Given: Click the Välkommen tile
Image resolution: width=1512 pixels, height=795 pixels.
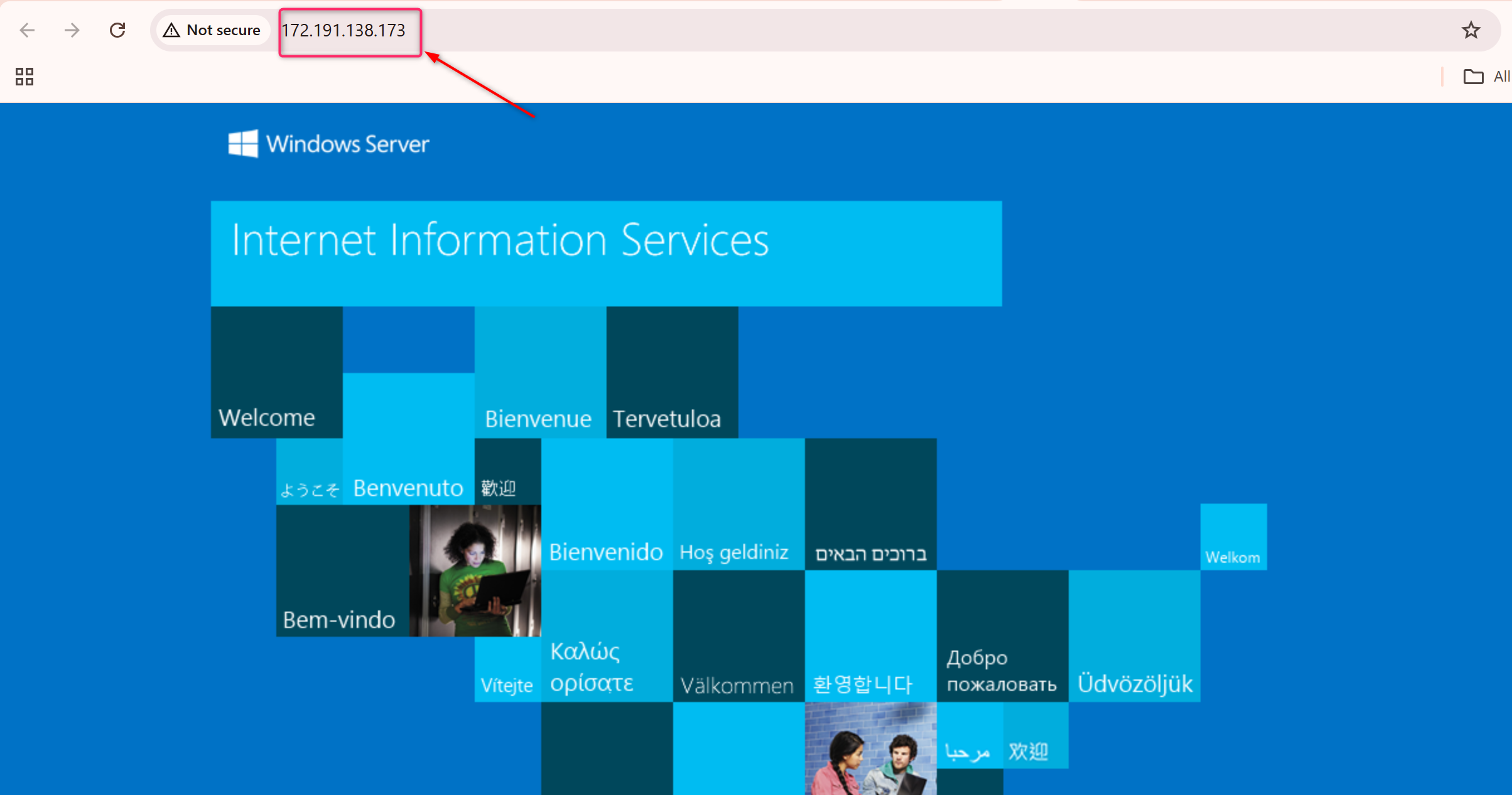Looking at the screenshot, I should click(x=739, y=636).
